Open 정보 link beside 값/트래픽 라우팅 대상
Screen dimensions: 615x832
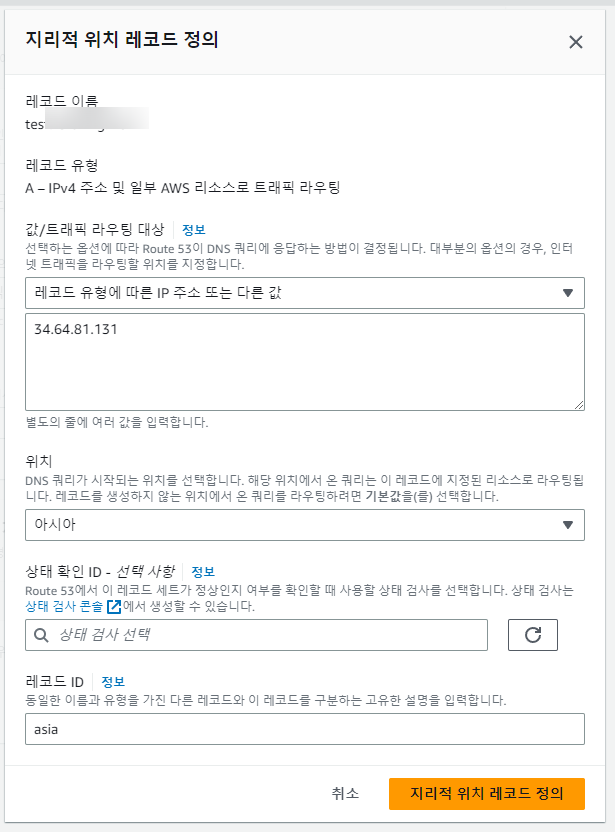click(194, 229)
